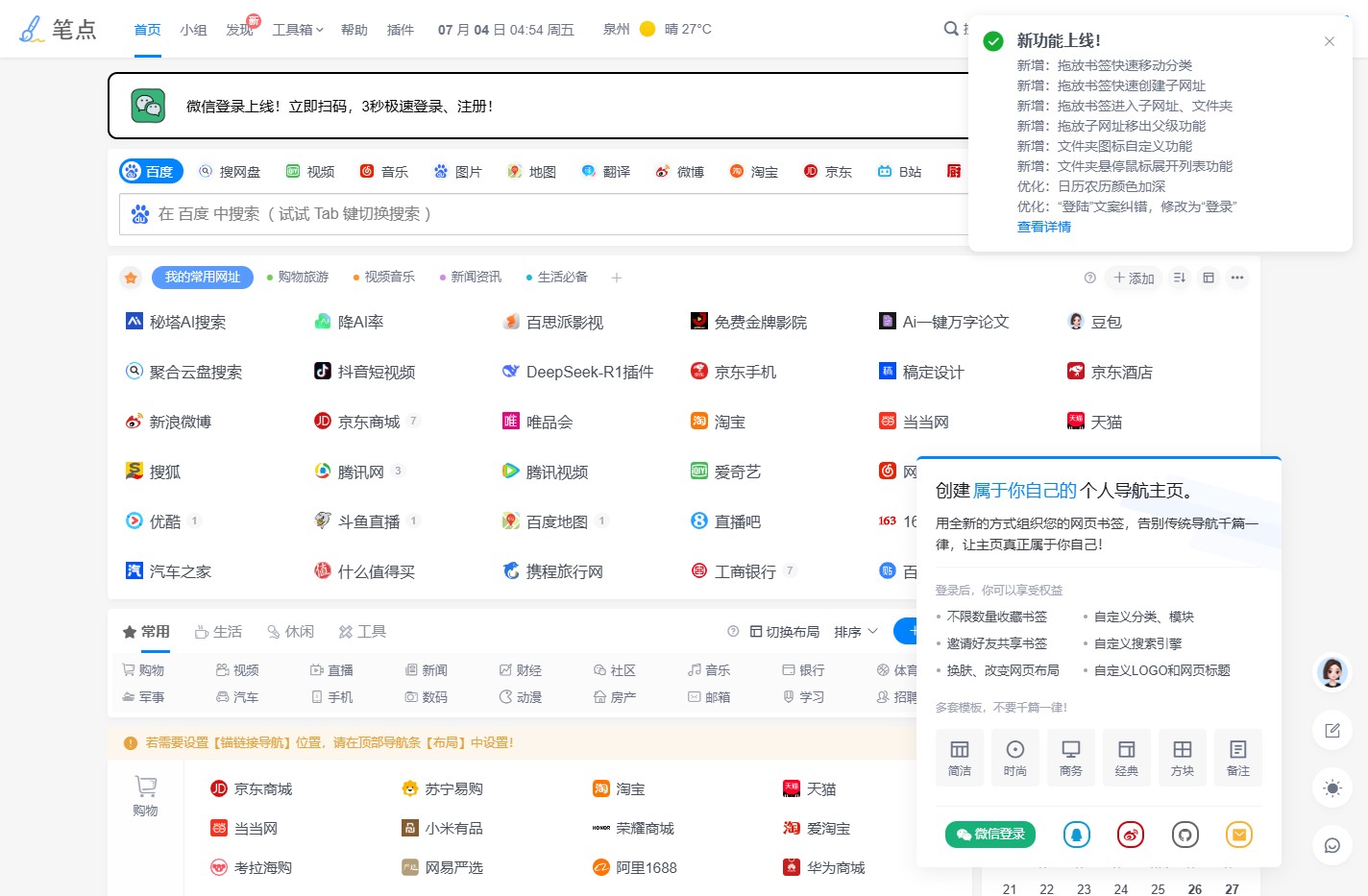Jump to the 购物 anchor category

(143, 670)
